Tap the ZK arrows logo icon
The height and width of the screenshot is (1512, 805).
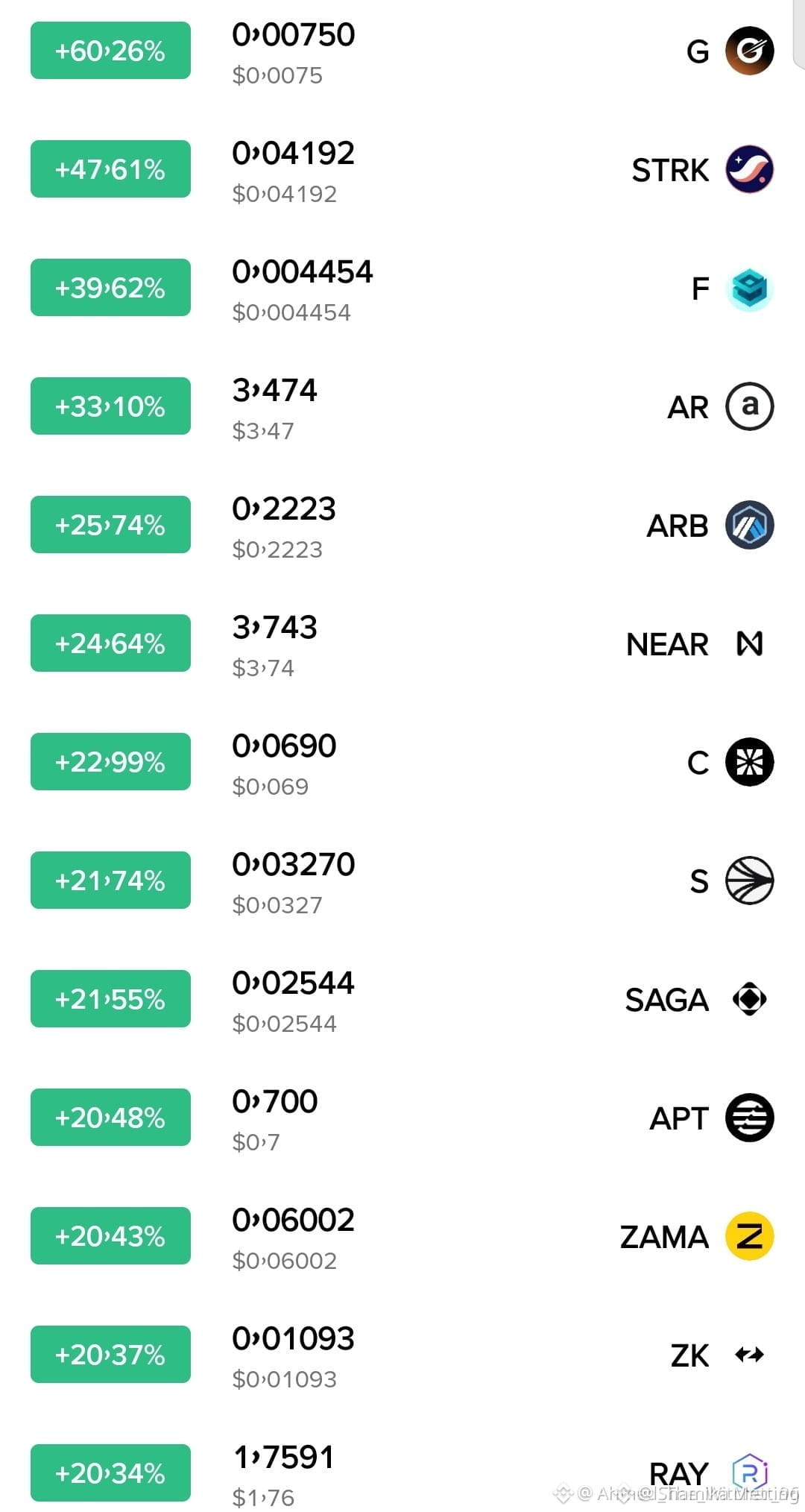[x=750, y=1355]
